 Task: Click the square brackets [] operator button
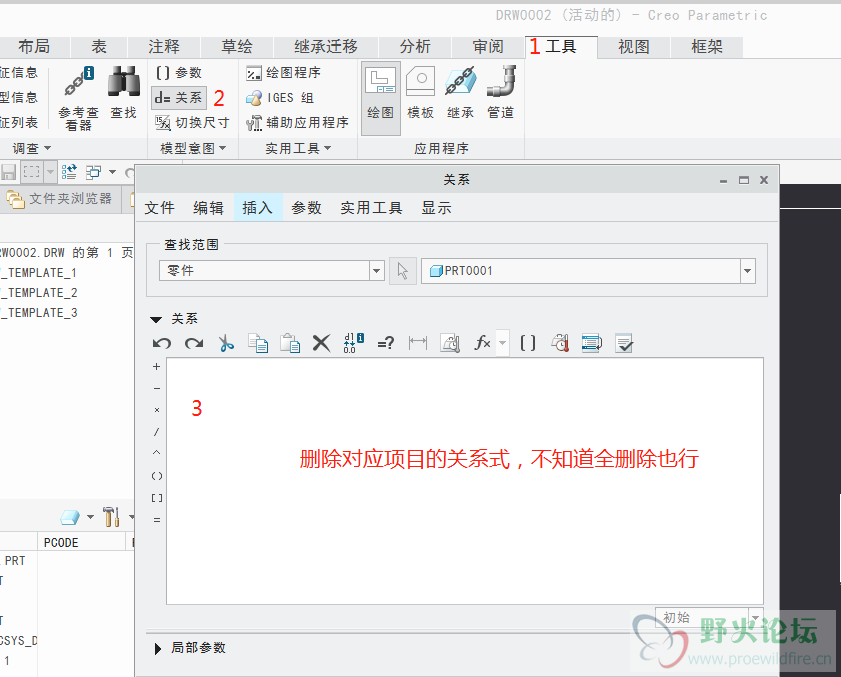pos(157,498)
